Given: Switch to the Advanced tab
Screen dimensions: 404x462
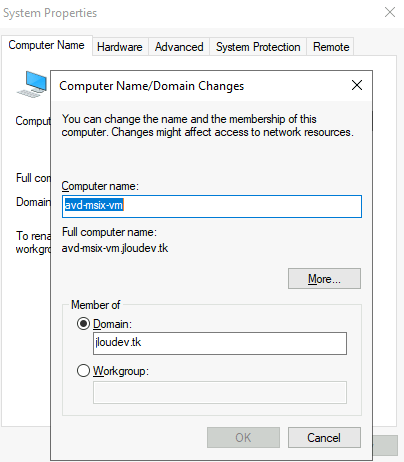Looking at the screenshot, I should coord(179,47).
